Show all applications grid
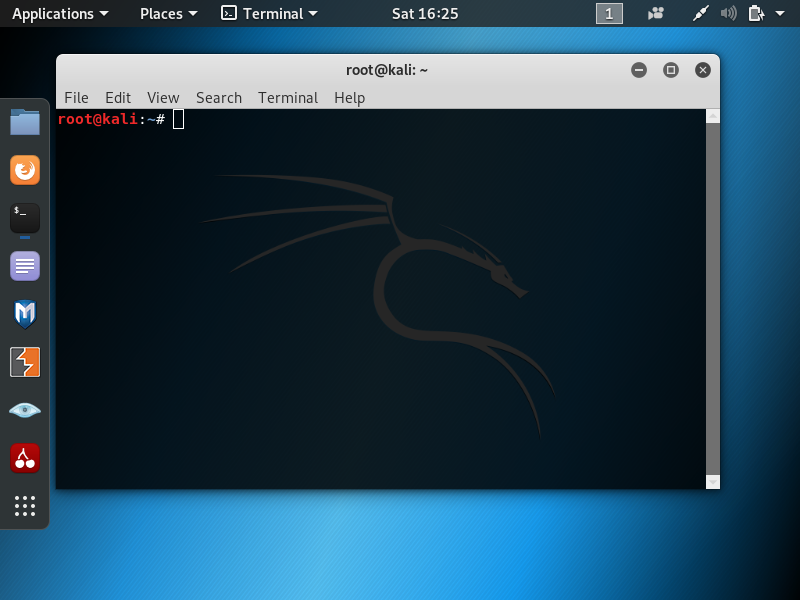This screenshot has width=800, height=600. pyautogui.click(x=24, y=506)
